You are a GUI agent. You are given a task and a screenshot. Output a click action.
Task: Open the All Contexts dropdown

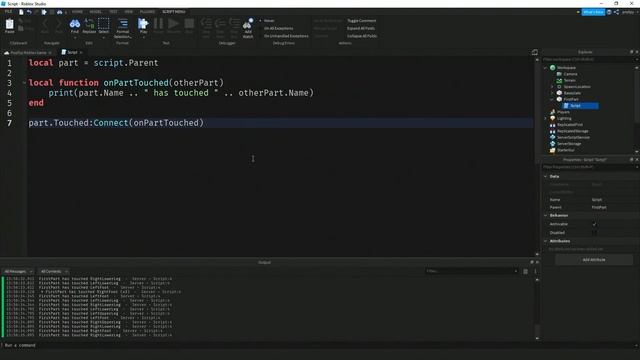click(54, 271)
